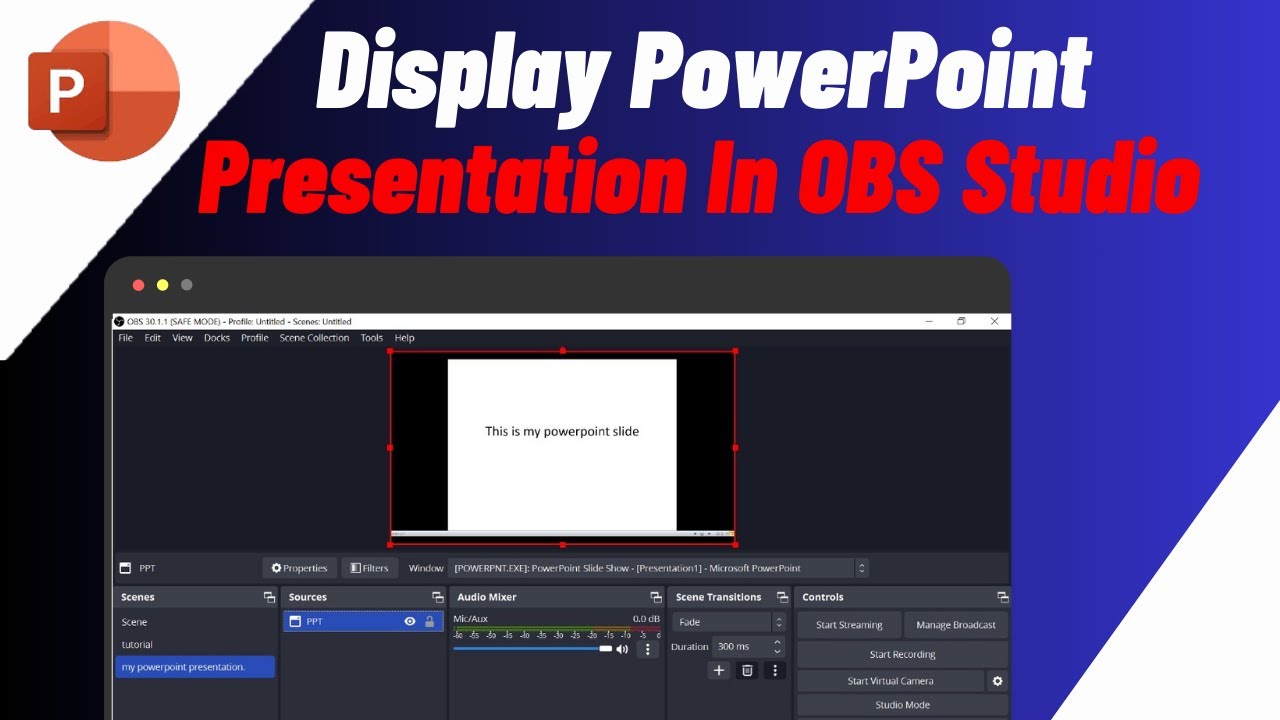The height and width of the screenshot is (720, 1280).
Task: Mute the Mic/Aux speaker icon
Action: (622, 649)
